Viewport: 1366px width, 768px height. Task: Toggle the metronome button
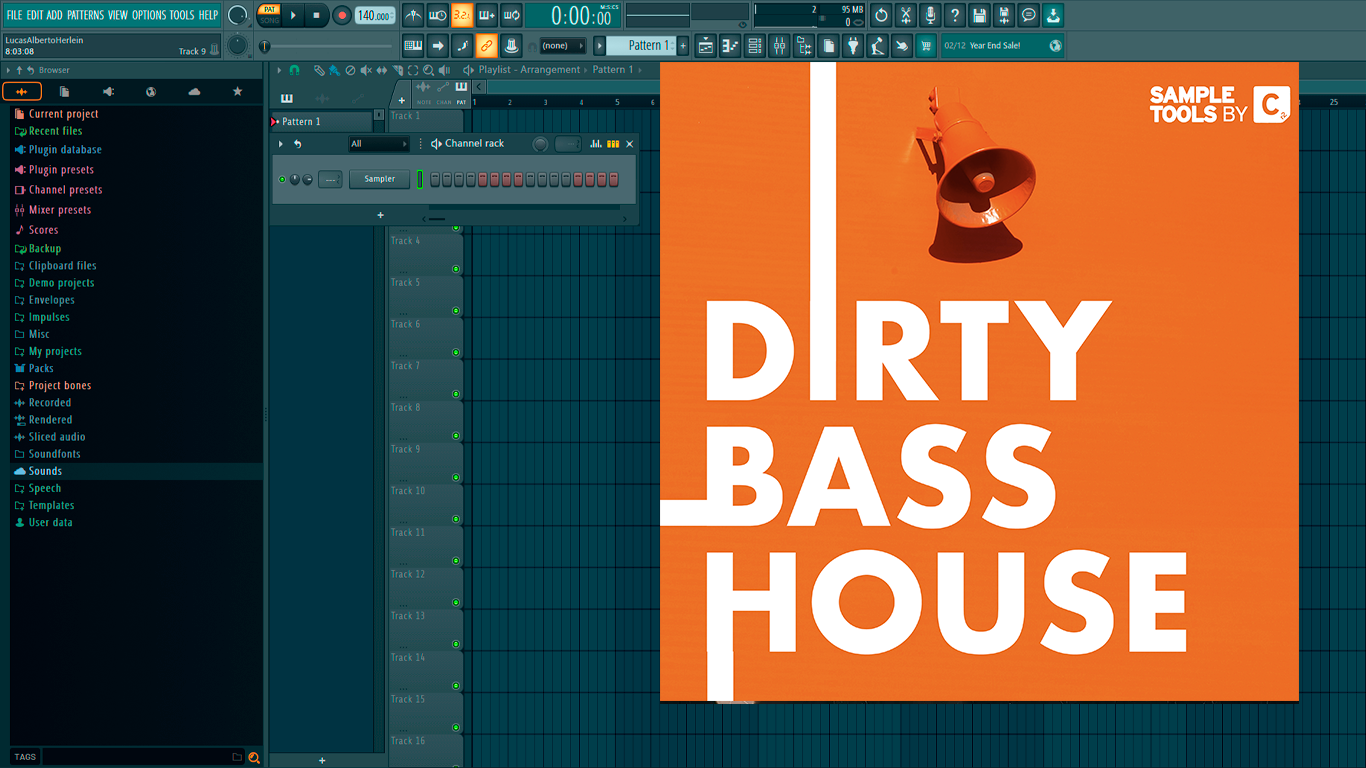point(413,15)
